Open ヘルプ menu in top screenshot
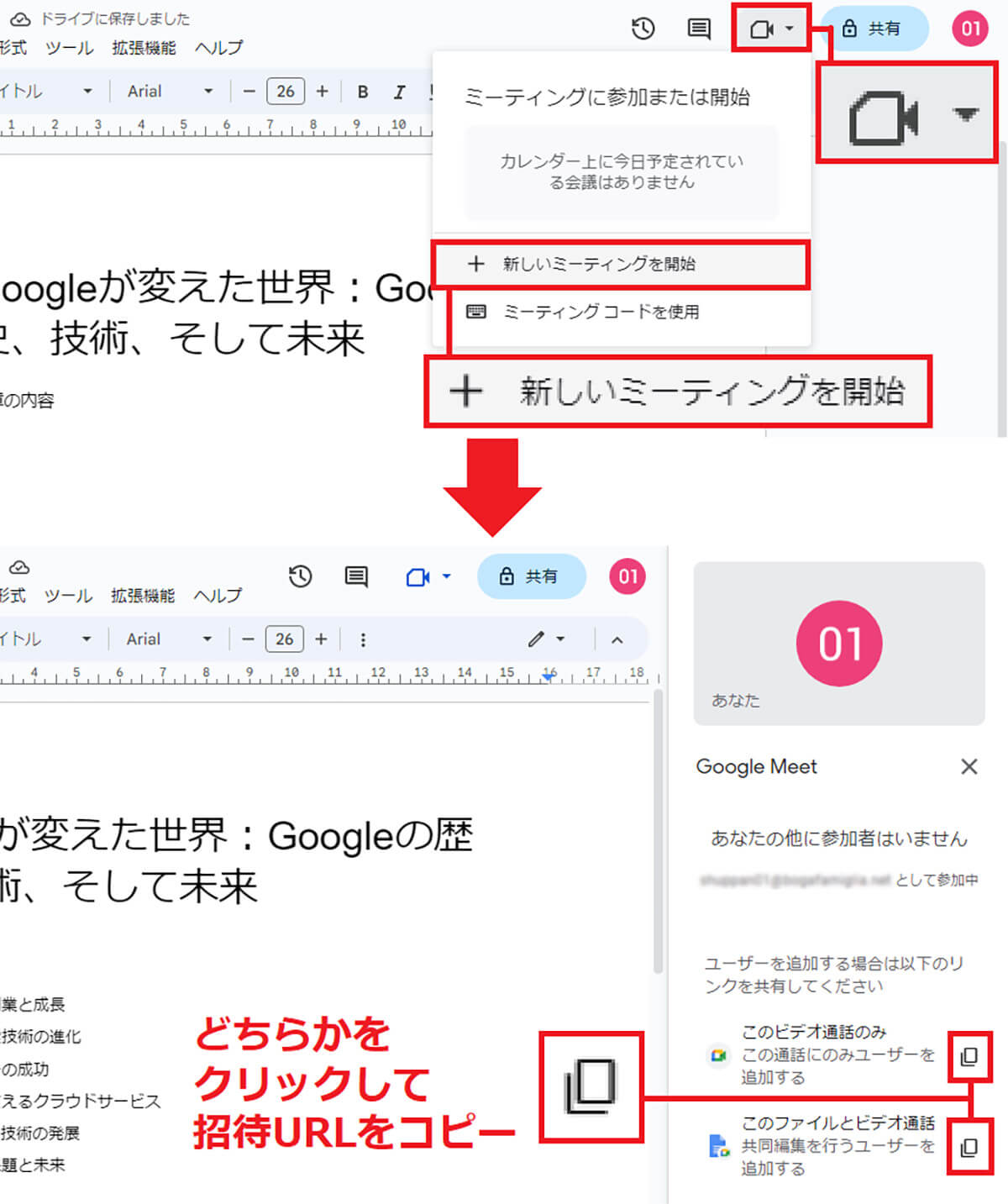The image size is (1008, 1204). (218, 48)
